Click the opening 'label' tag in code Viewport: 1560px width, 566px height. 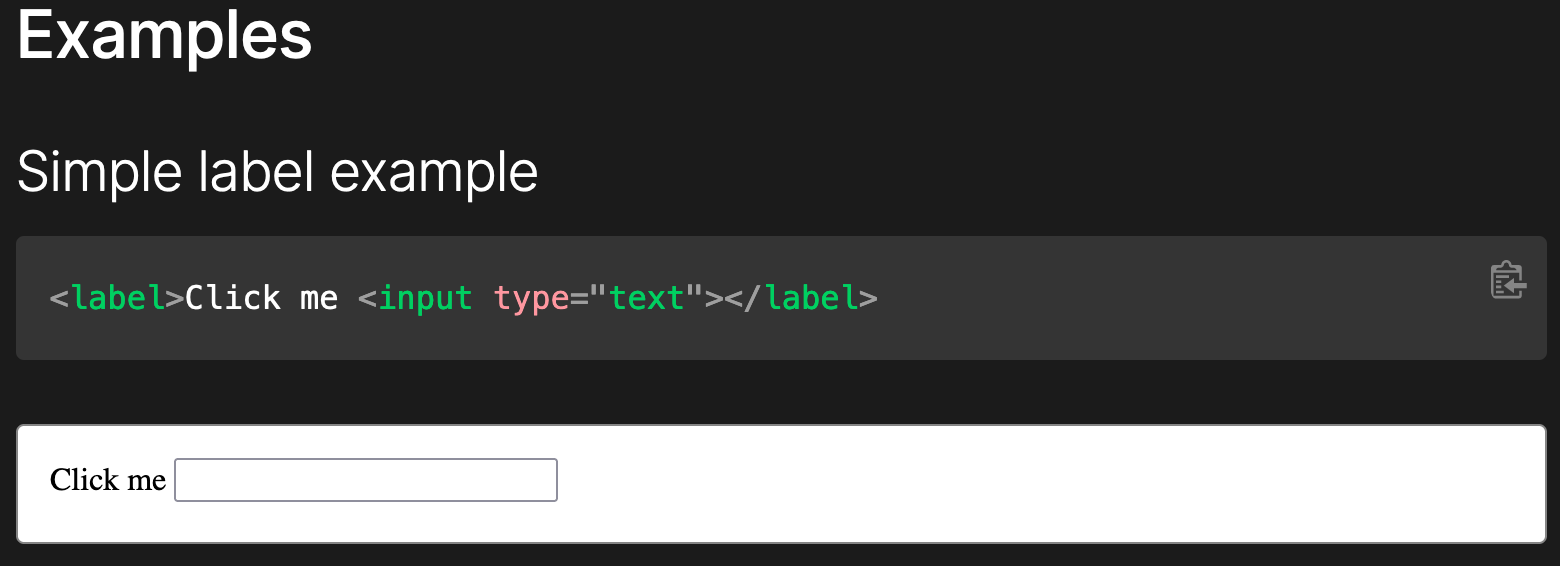pyautogui.click(x=118, y=298)
